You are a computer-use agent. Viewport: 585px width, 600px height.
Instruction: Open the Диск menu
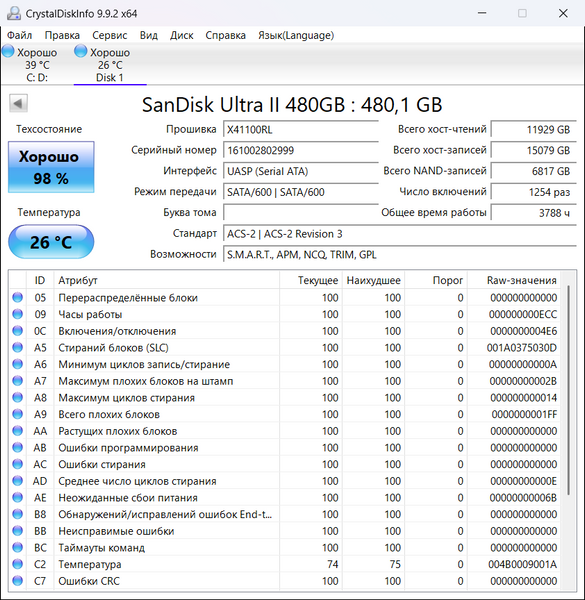182,35
